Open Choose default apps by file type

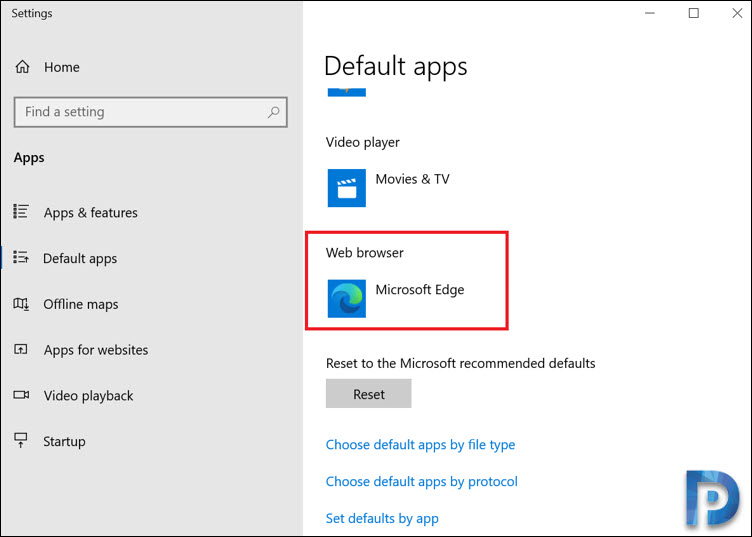tap(420, 445)
